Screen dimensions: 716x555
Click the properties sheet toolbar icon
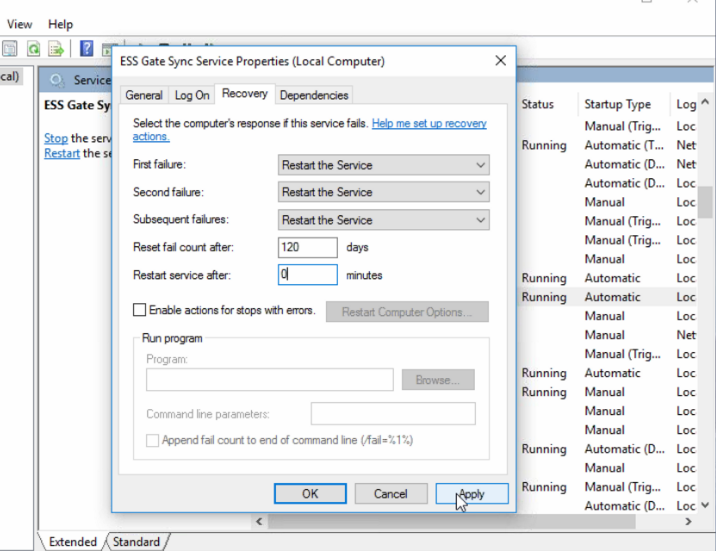coord(10,48)
